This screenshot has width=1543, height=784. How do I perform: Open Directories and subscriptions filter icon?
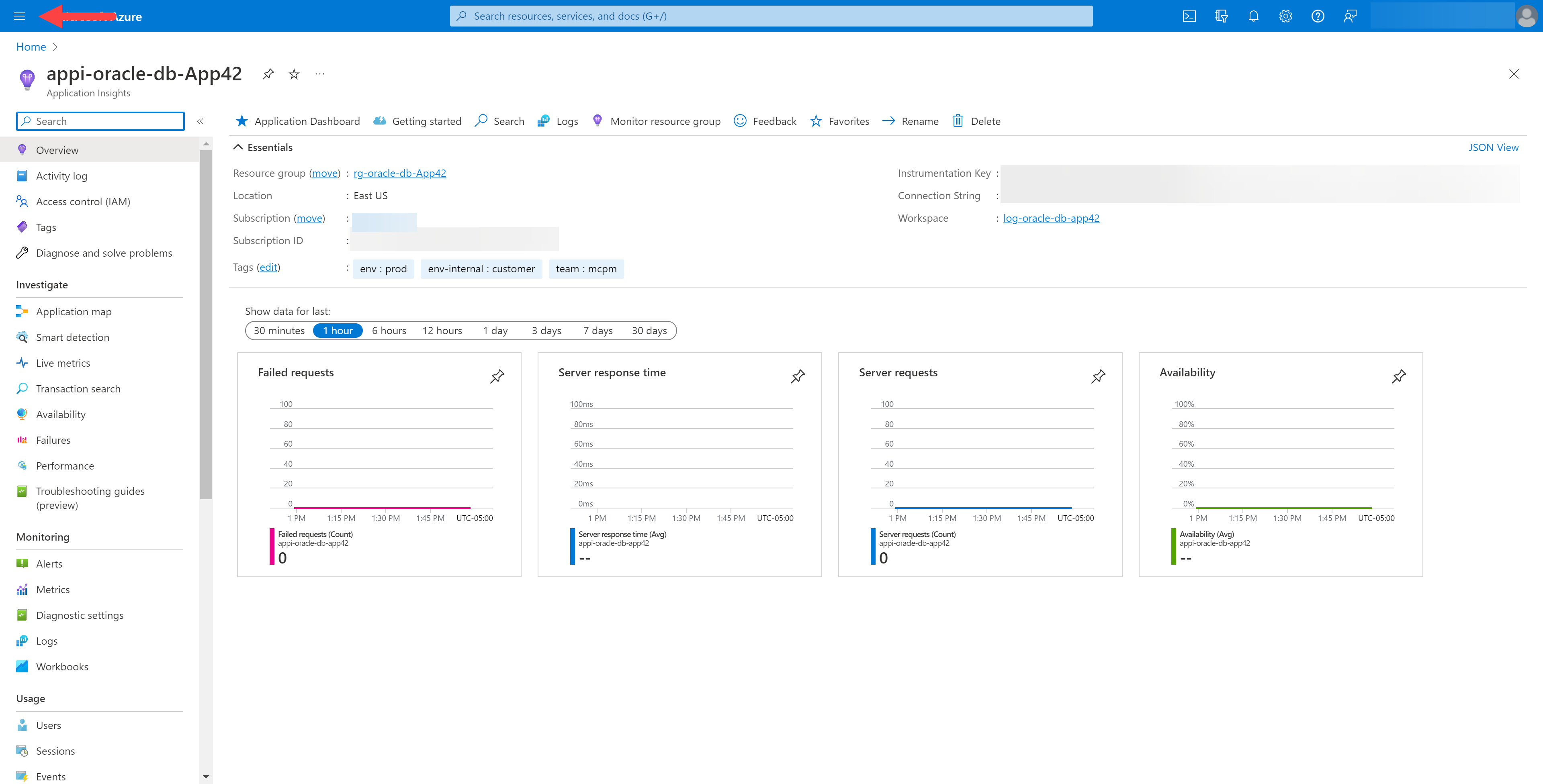[x=1222, y=16]
